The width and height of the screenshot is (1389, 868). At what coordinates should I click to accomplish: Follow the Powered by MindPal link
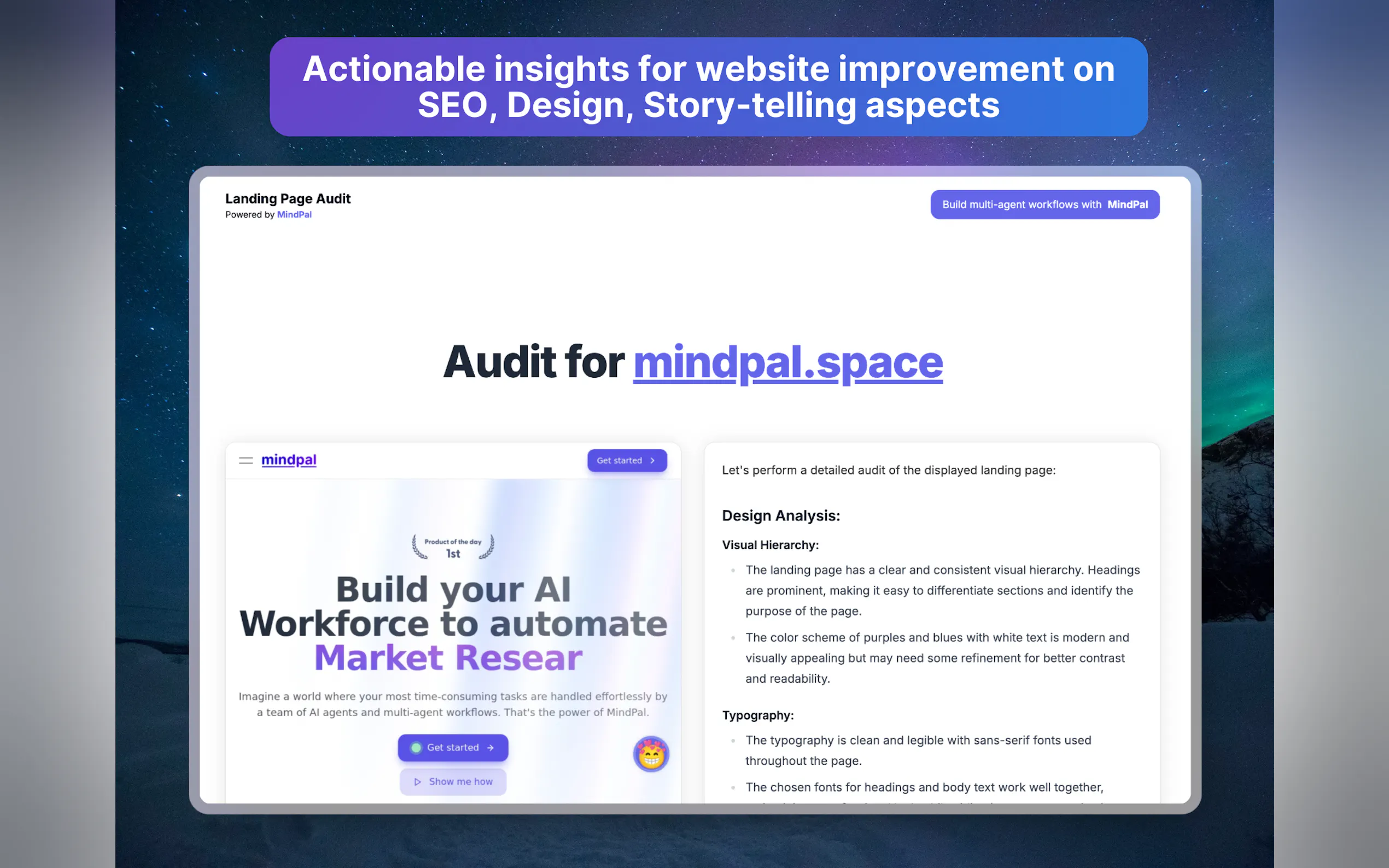(294, 215)
